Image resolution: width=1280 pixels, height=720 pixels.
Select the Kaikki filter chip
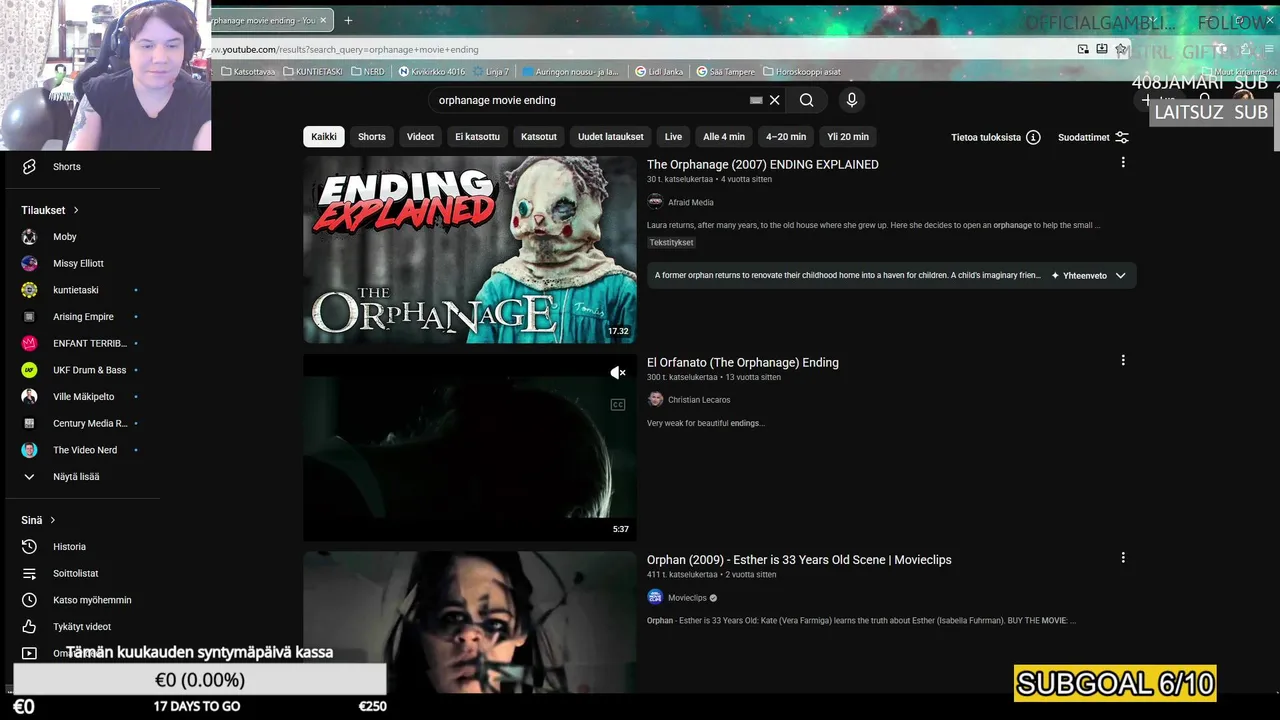(x=324, y=137)
